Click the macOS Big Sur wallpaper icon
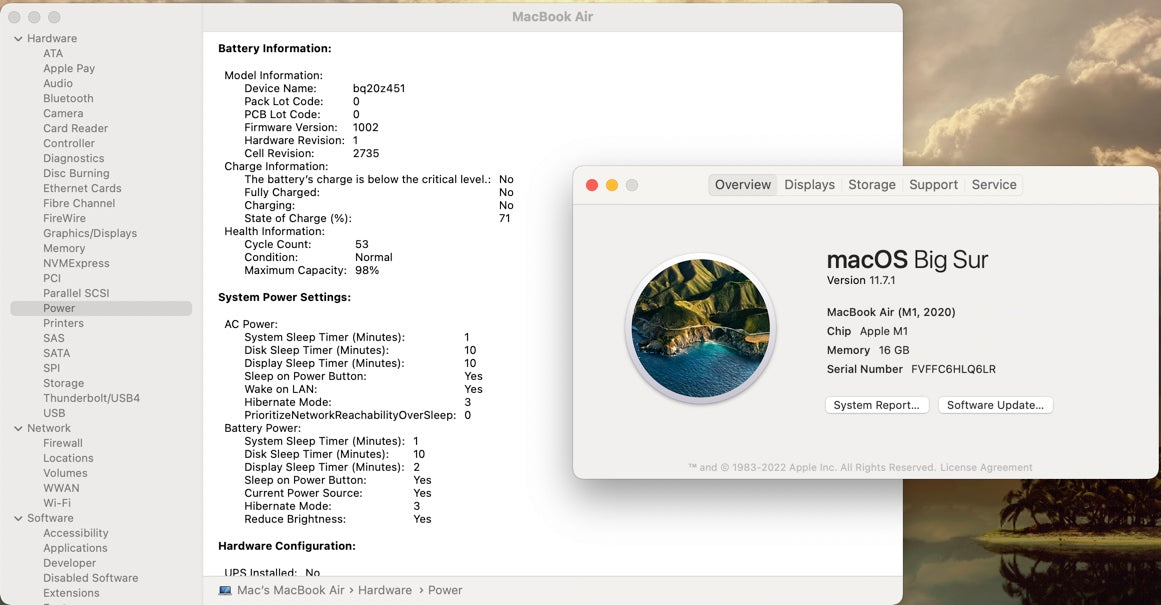This screenshot has width=1161, height=605. tap(700, 328)
